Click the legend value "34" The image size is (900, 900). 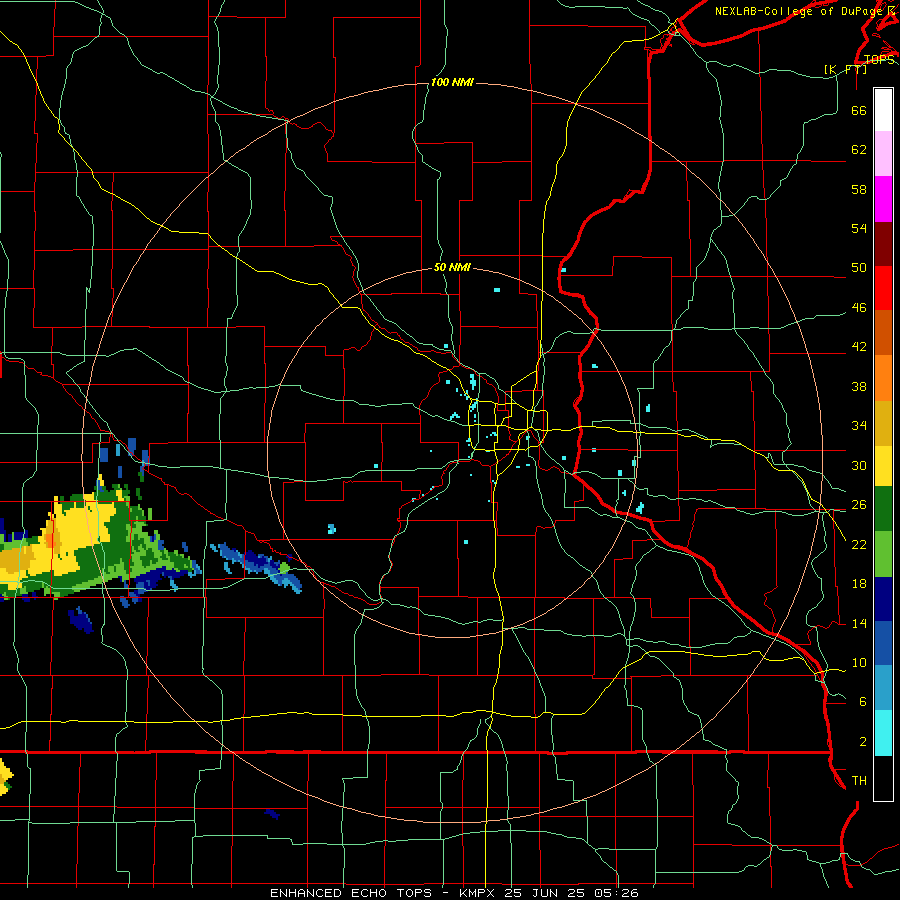(x=859, y=426)
